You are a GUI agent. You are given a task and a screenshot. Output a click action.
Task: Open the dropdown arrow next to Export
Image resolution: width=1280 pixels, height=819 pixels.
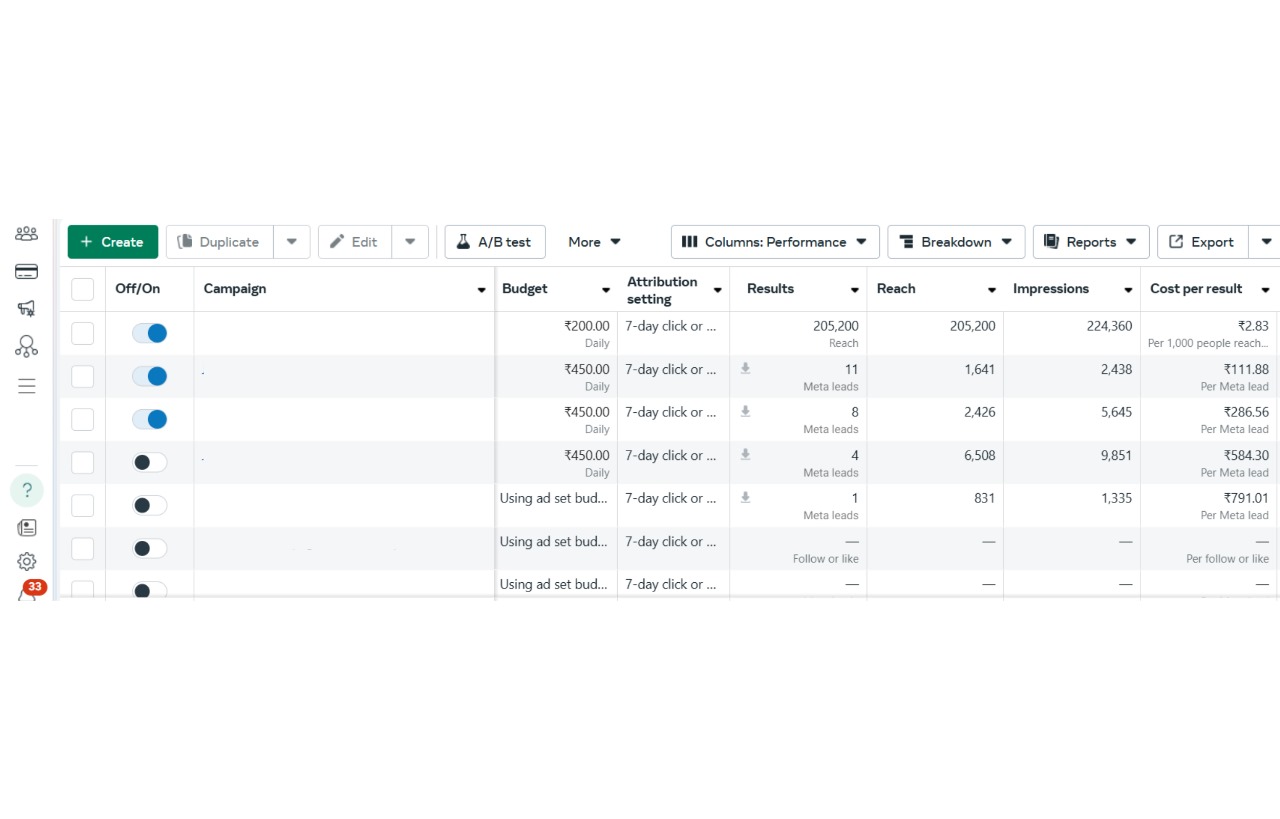click(1266, 242)
